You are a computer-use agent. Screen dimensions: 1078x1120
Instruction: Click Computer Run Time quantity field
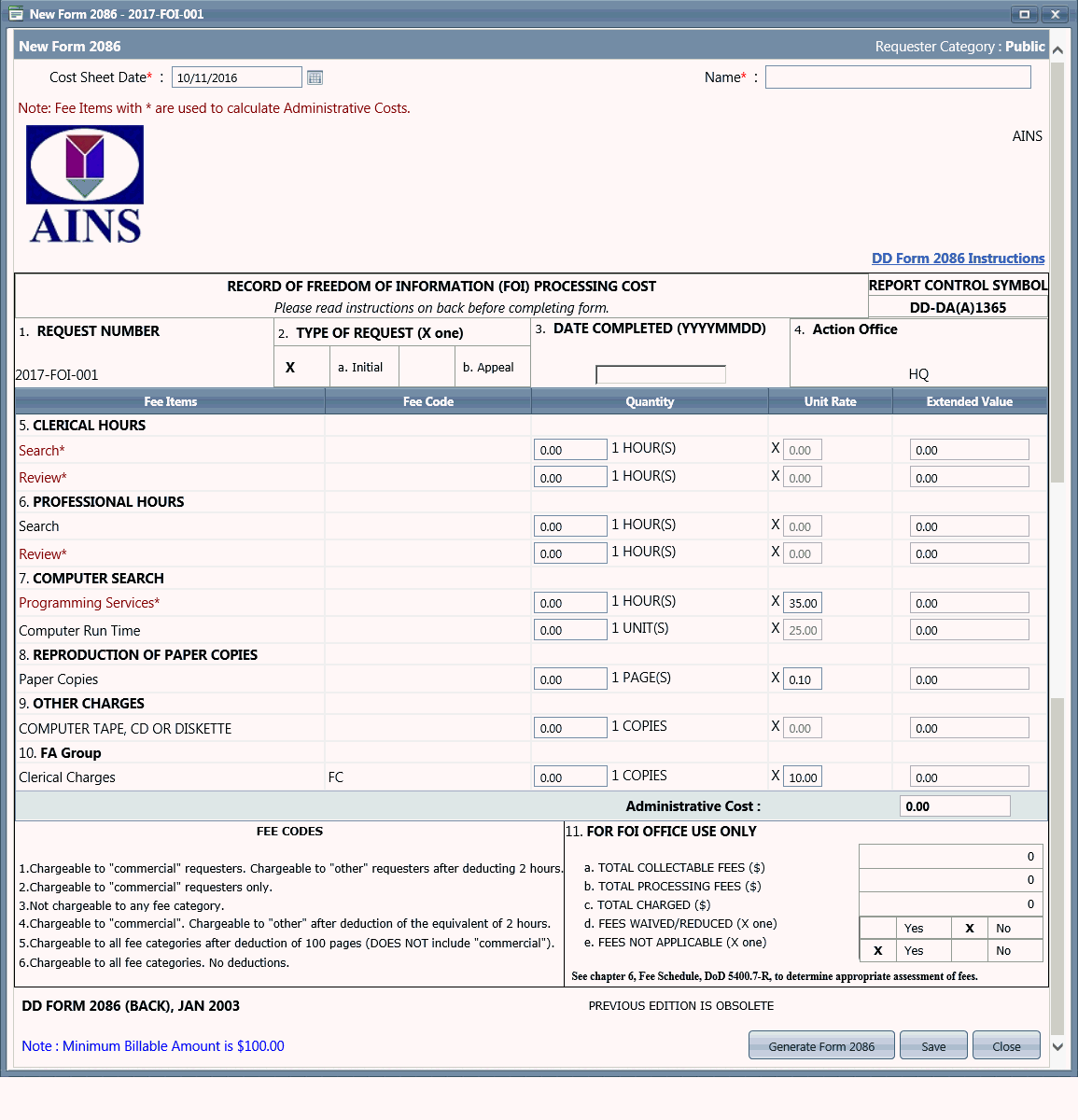coord(570,630)
